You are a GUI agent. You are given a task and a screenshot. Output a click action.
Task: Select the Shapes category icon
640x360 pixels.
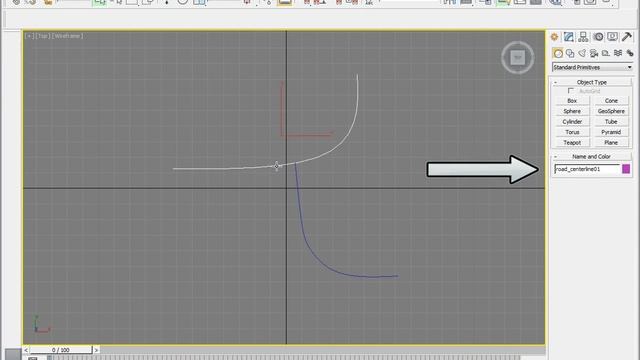(570, 53)
